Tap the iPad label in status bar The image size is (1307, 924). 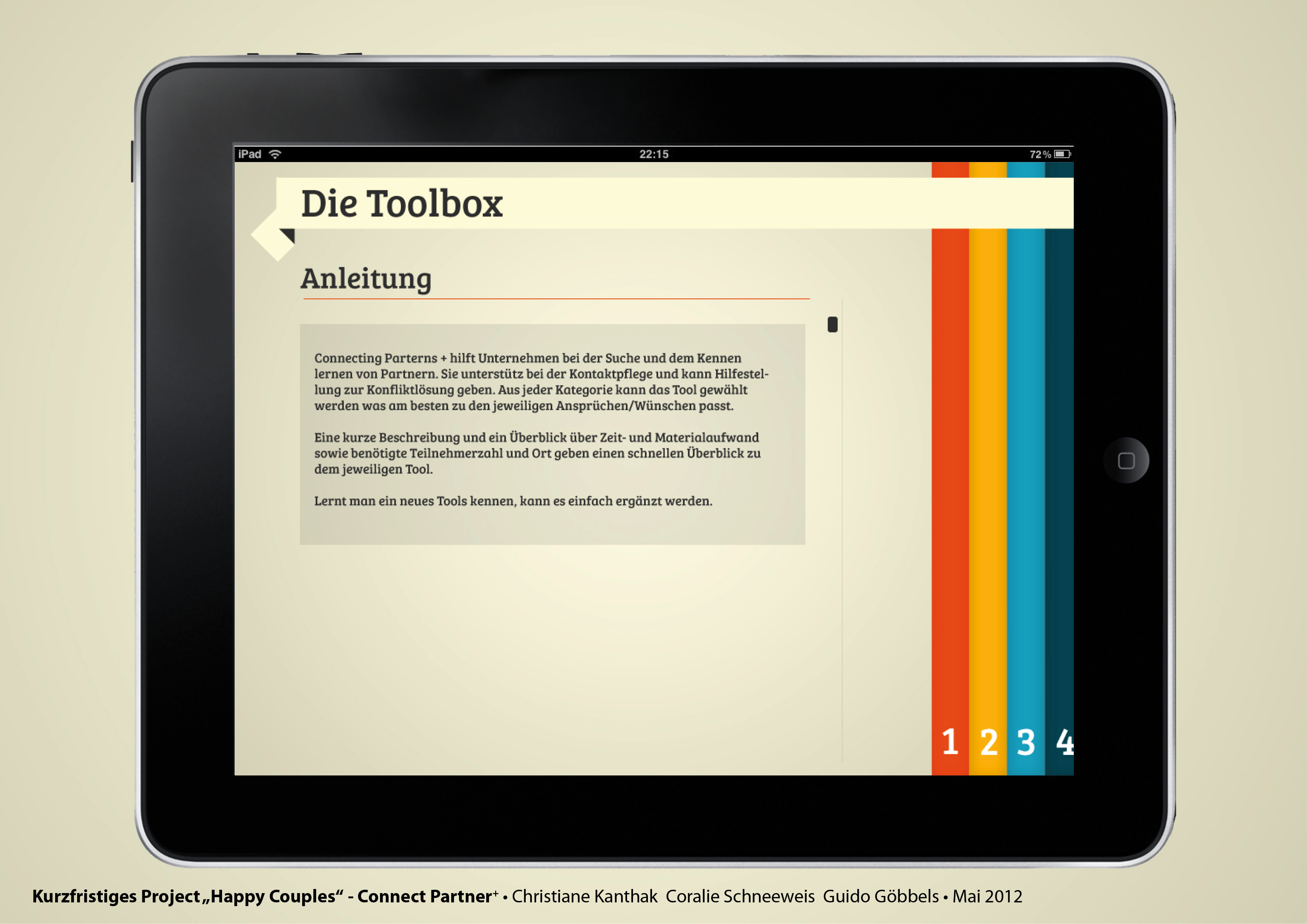(x=249, y=154)
